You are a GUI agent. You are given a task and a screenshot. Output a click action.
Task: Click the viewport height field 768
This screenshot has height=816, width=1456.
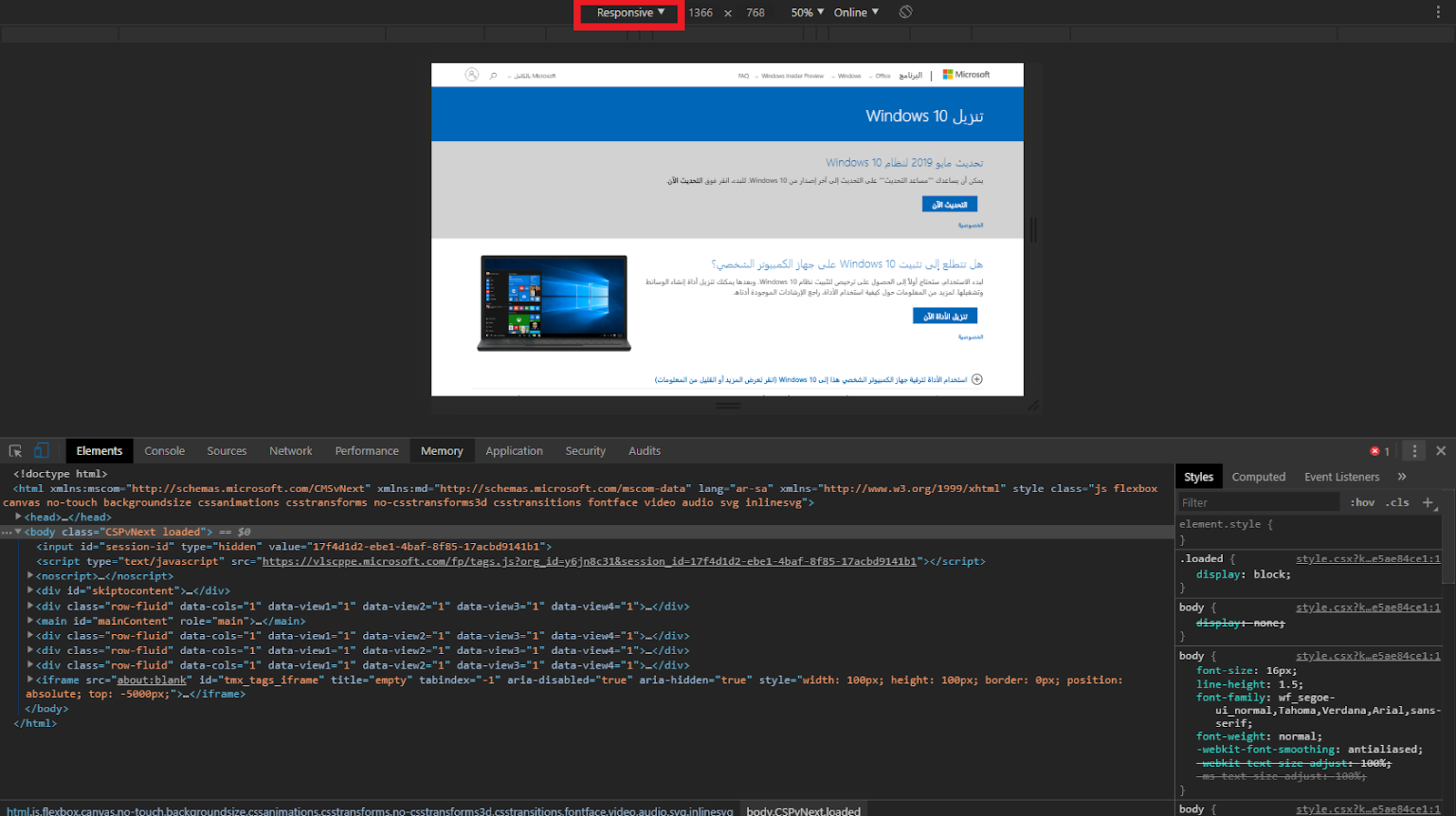[755, 13]
